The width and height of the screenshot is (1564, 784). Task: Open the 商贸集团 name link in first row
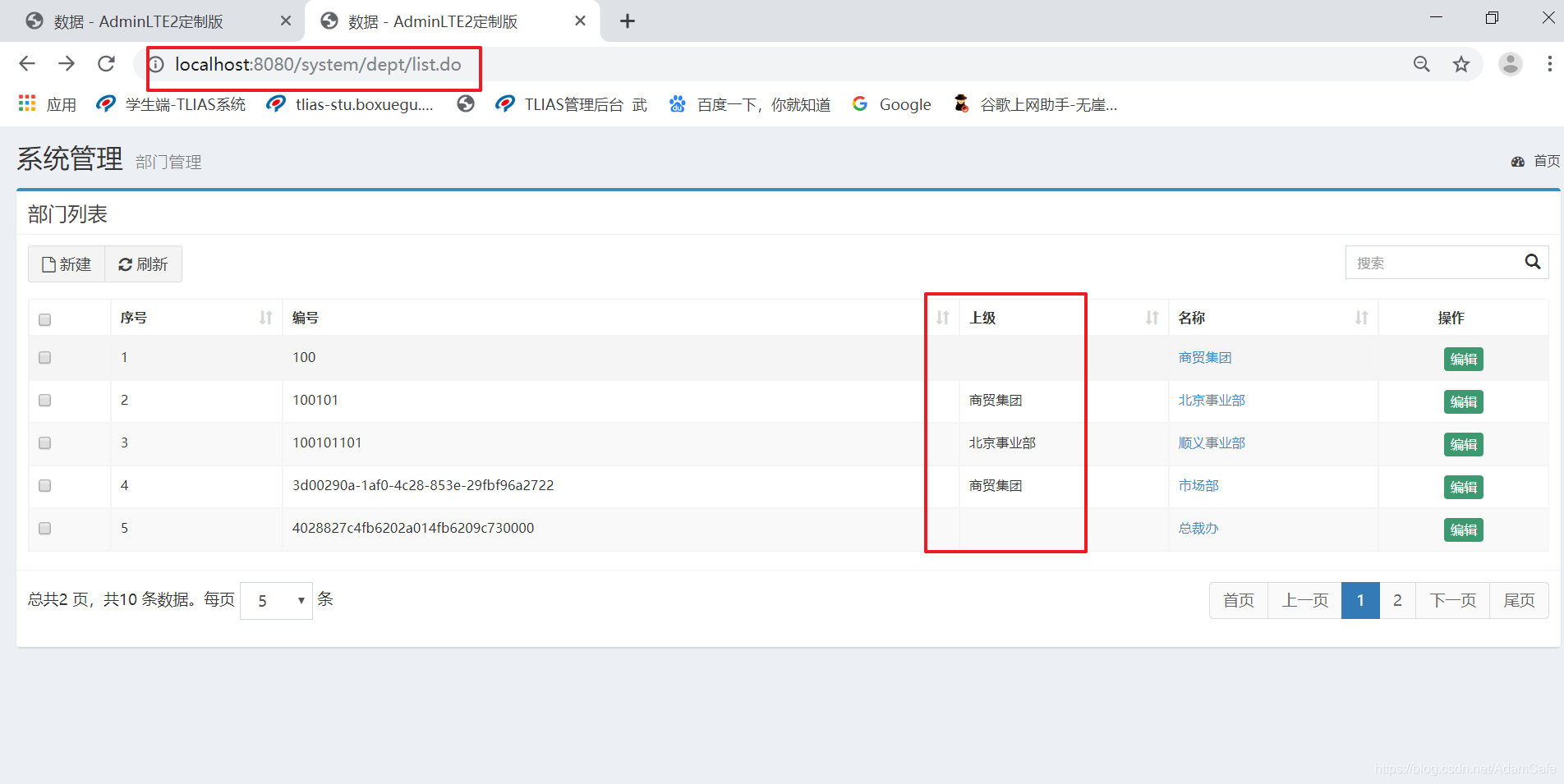1205,358
